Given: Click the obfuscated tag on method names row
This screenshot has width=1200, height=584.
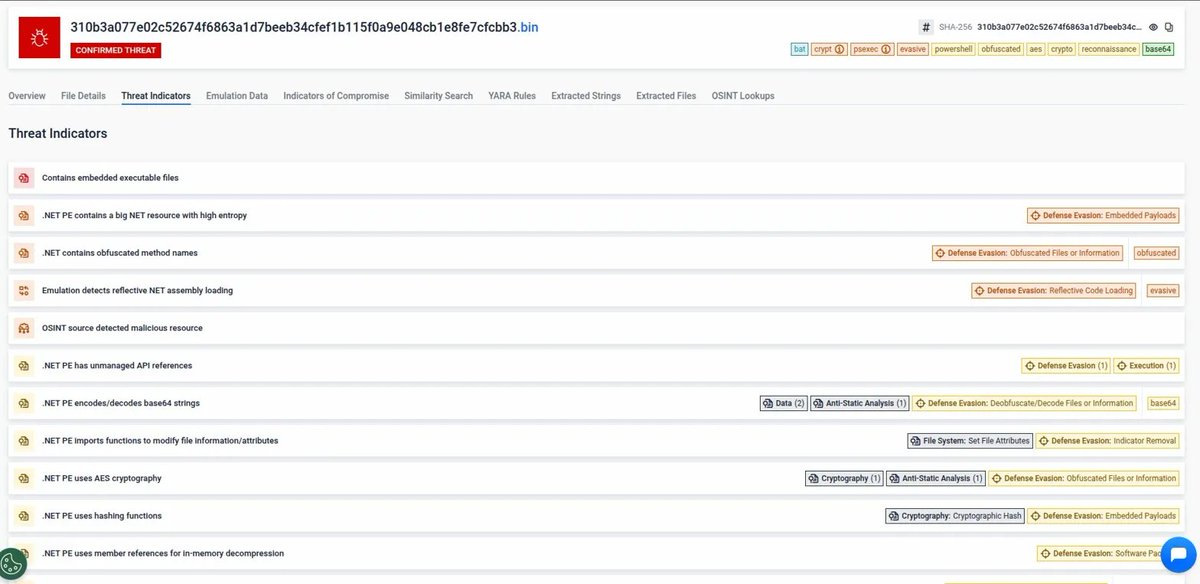Looking at the screenshot, I should tap(1157, 253).
